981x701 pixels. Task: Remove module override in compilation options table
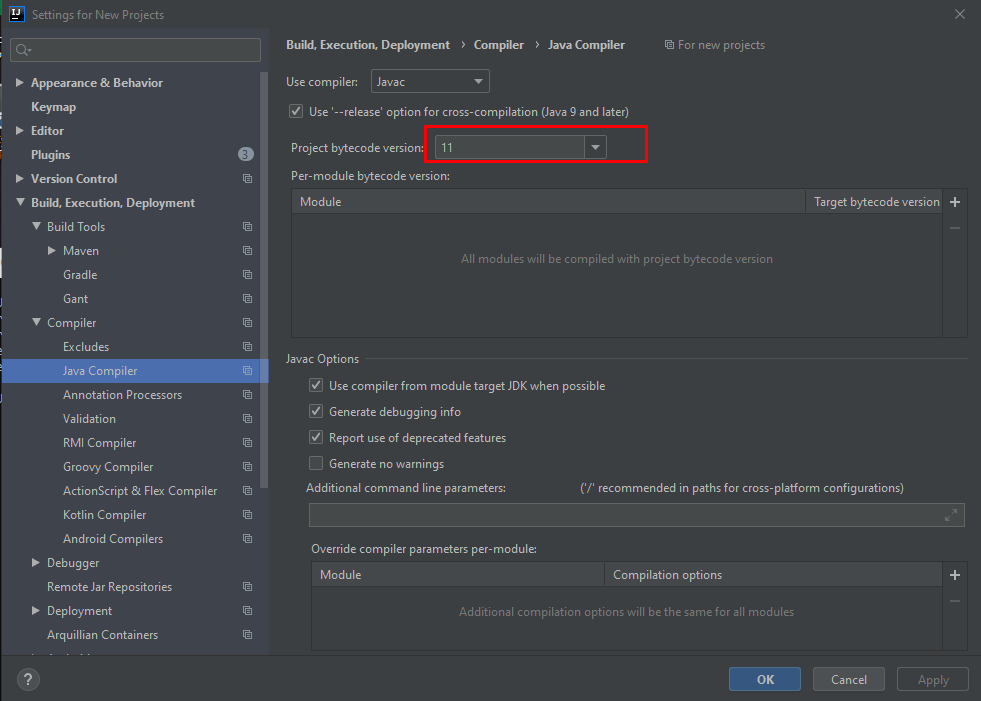pyautogui.click(x=955, y=601)
